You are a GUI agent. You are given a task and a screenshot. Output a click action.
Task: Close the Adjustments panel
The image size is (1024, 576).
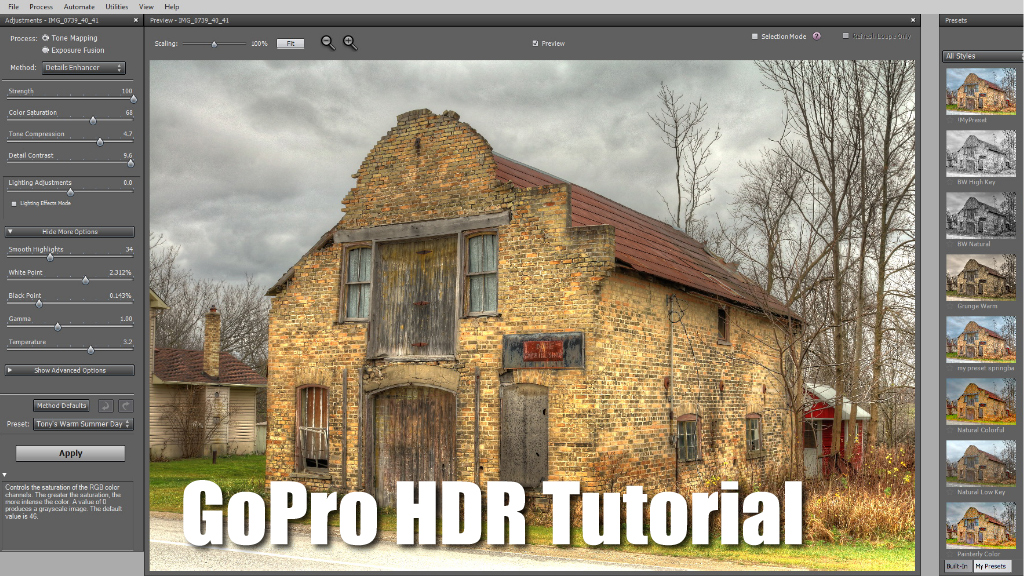136,20
